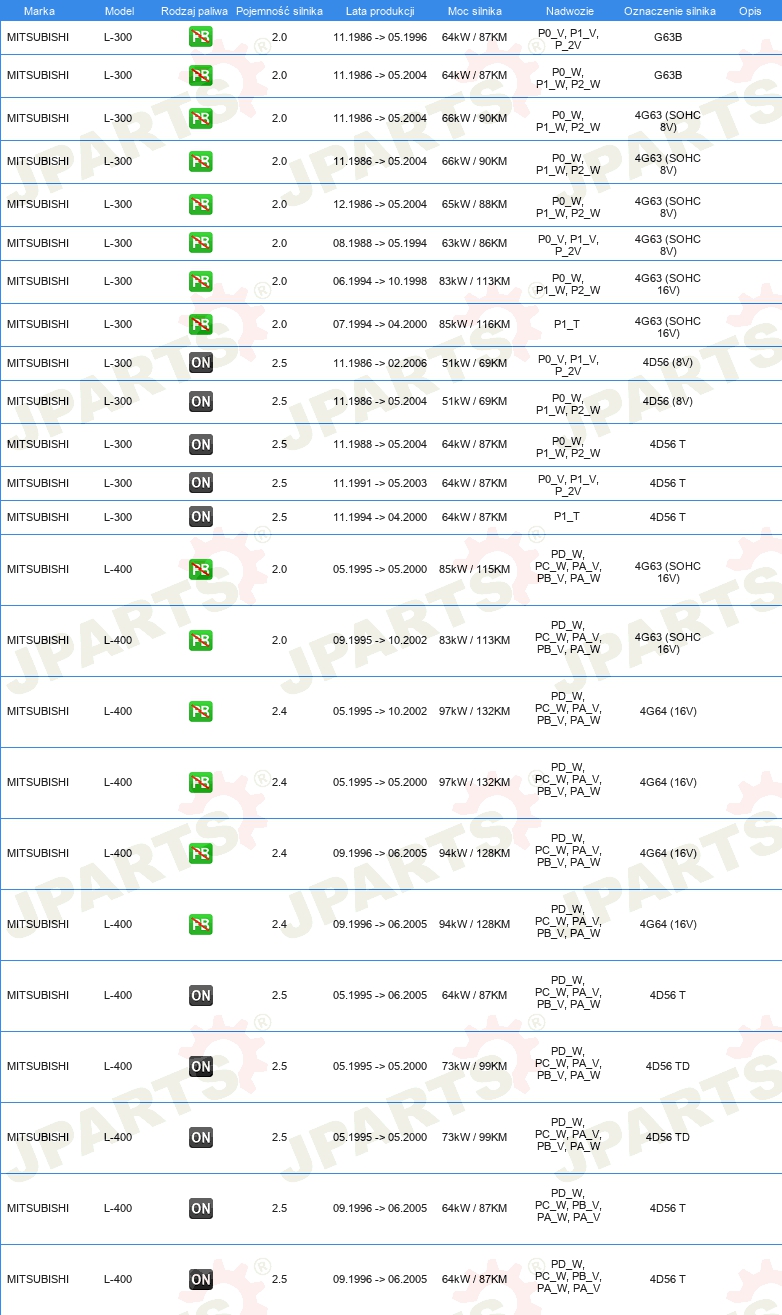Click P1_T body cell in 85kW / 116KM row
Viewport: 782px width, 1315px height.
pyautogui.click(x=567, y=324)
